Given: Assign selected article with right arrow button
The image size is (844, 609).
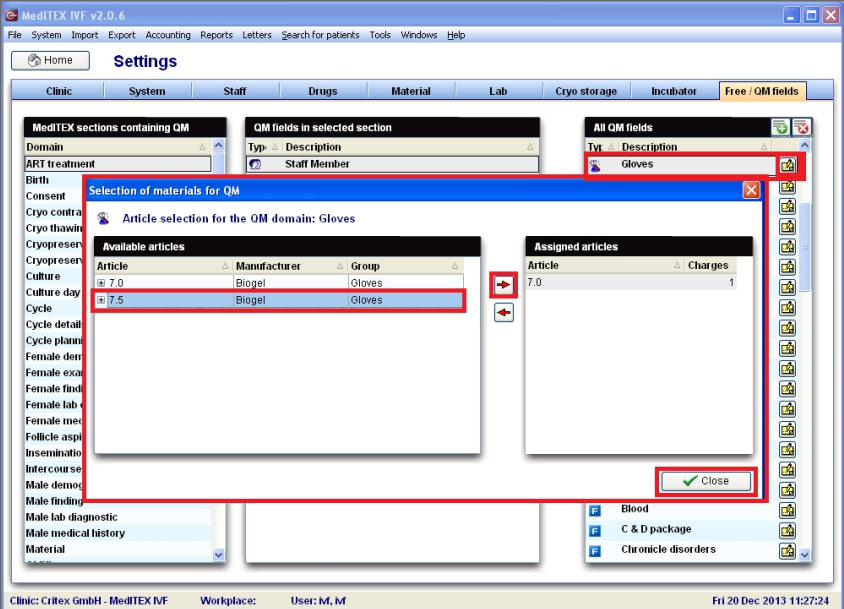Looking at the screenshot, I should [x=504, y=284].
